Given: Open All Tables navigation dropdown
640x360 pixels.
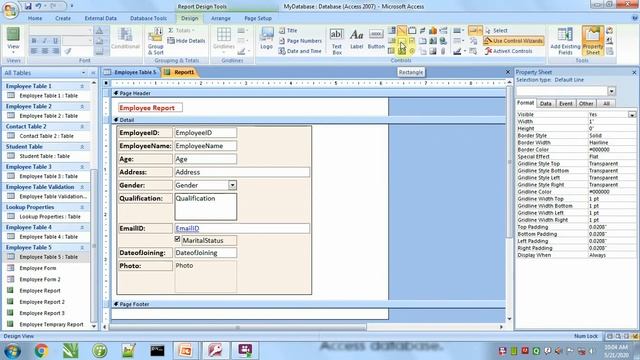Looking at the screenshot, I should (x=84, y=73).
